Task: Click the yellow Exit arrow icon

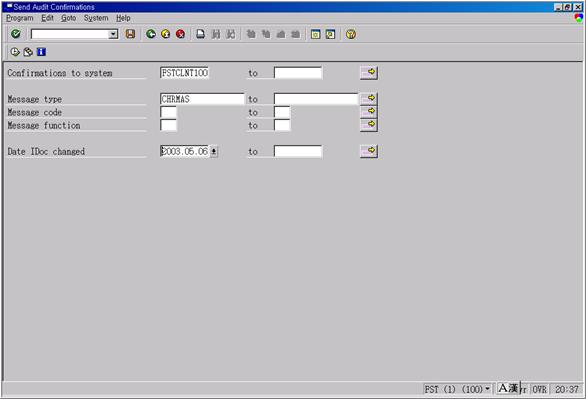Action: 166,34
